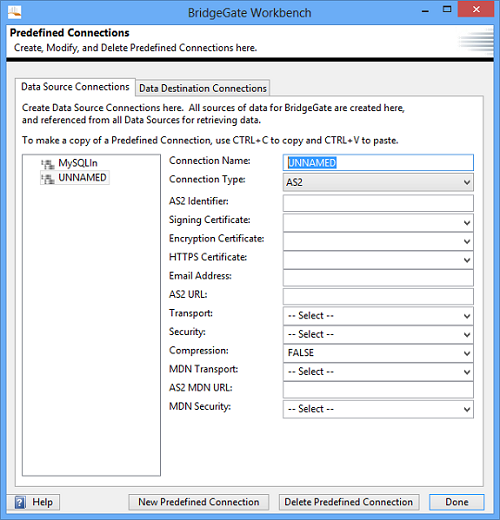Screen dimensions: 500x520
Task: Open the Transport selection dropdown
Action: (x=378, y=316)
